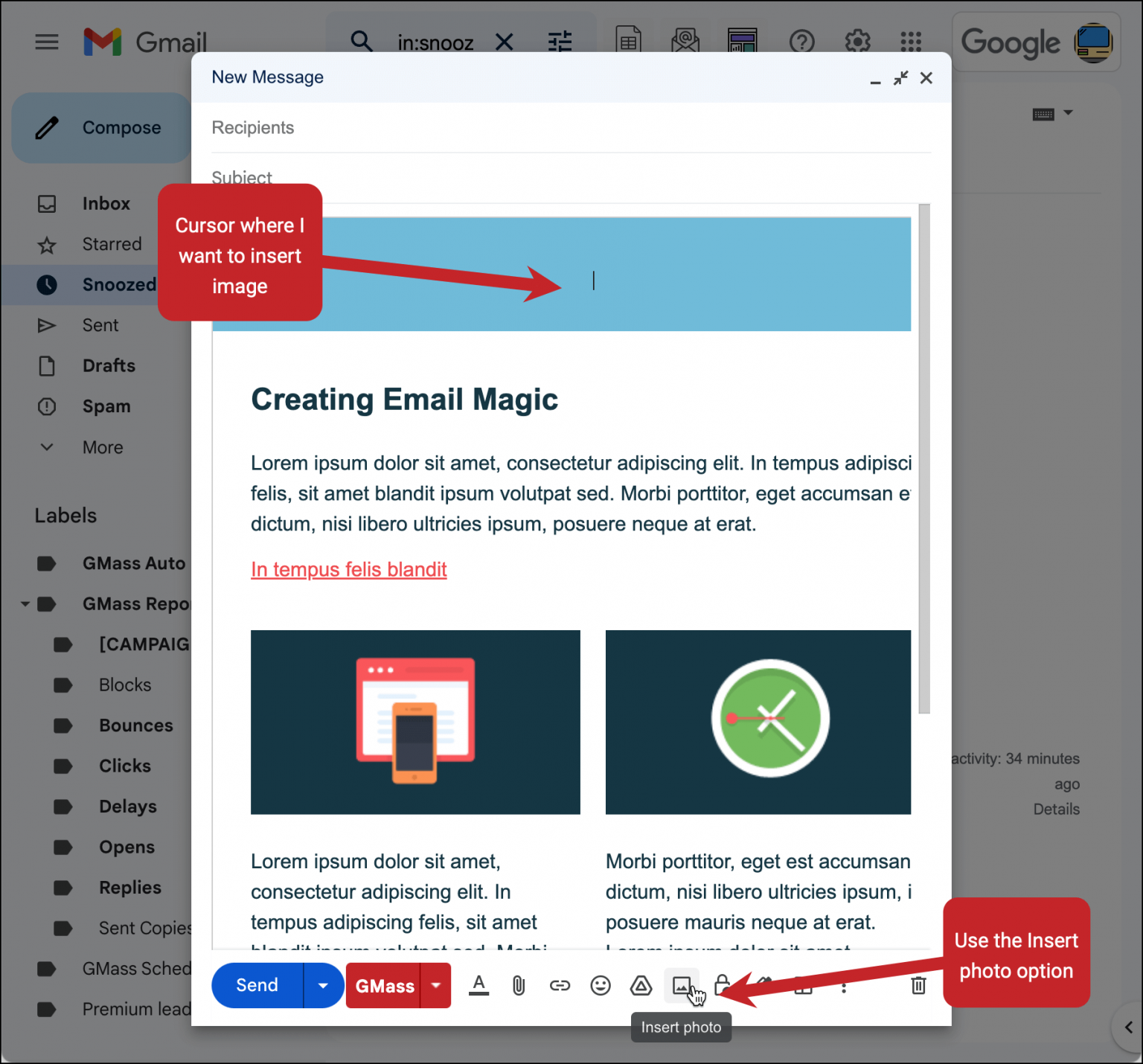1143x1064 pixels.
Task: Open the Snoozed folder
Action: pyautogui.click(x=119, y=284)
